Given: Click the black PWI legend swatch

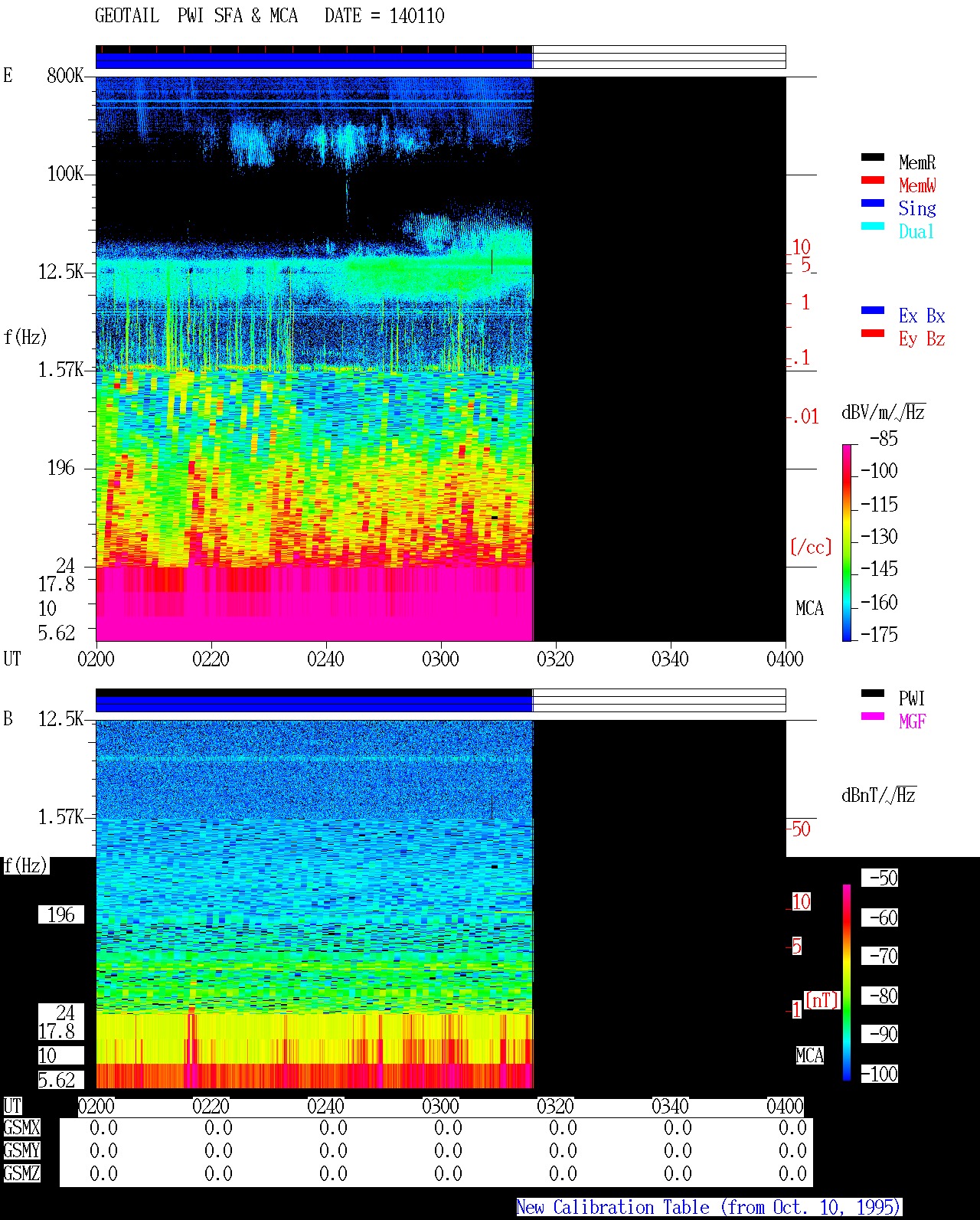Looking at the screenshot, I should pyautogui.click(x=873, y=693).
